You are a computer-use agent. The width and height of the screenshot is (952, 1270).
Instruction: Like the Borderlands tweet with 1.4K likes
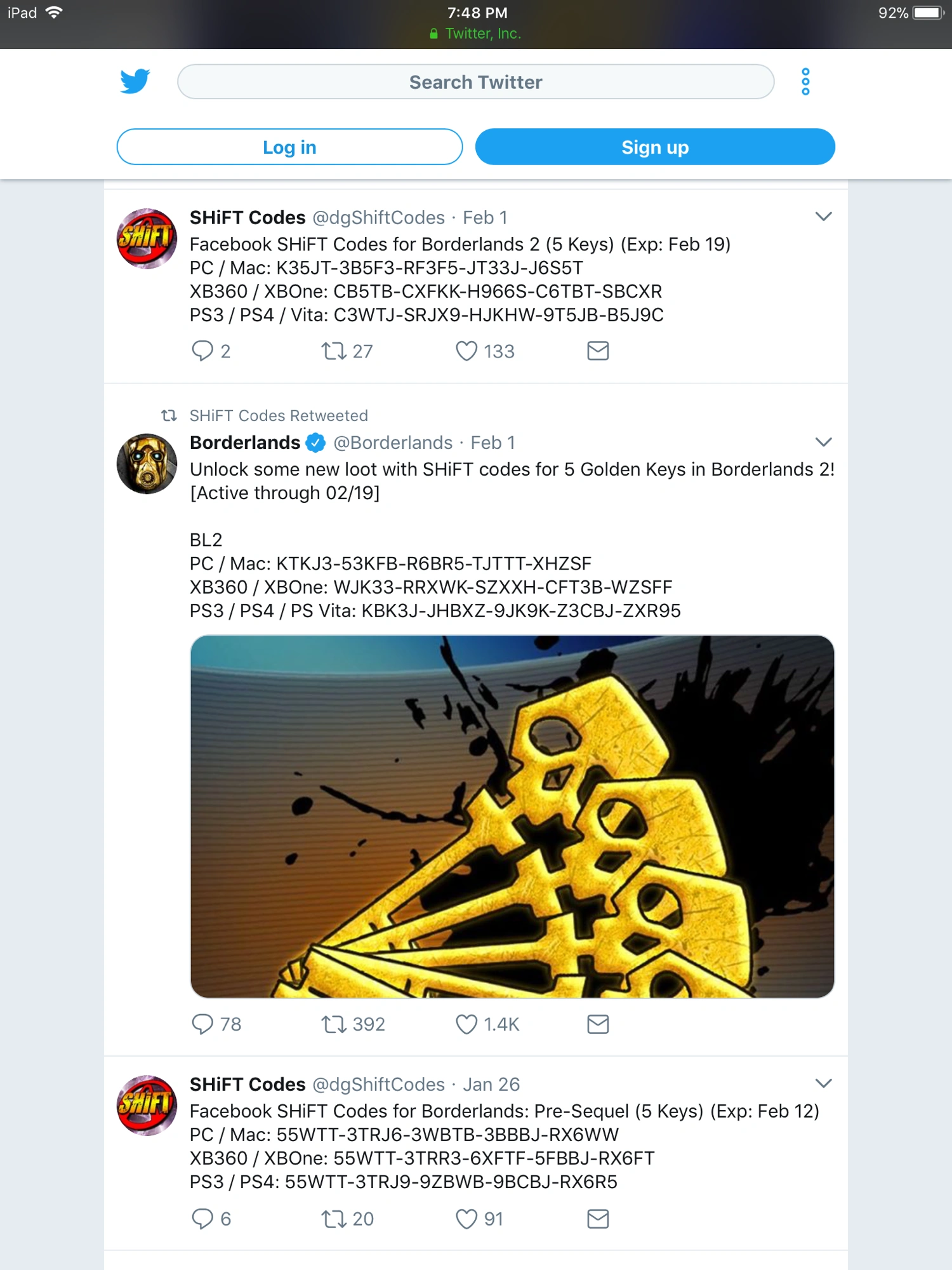466,1024
